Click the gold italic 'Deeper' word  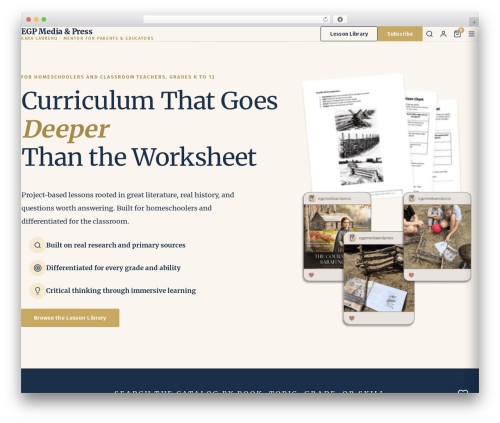[x=66, y=129]
